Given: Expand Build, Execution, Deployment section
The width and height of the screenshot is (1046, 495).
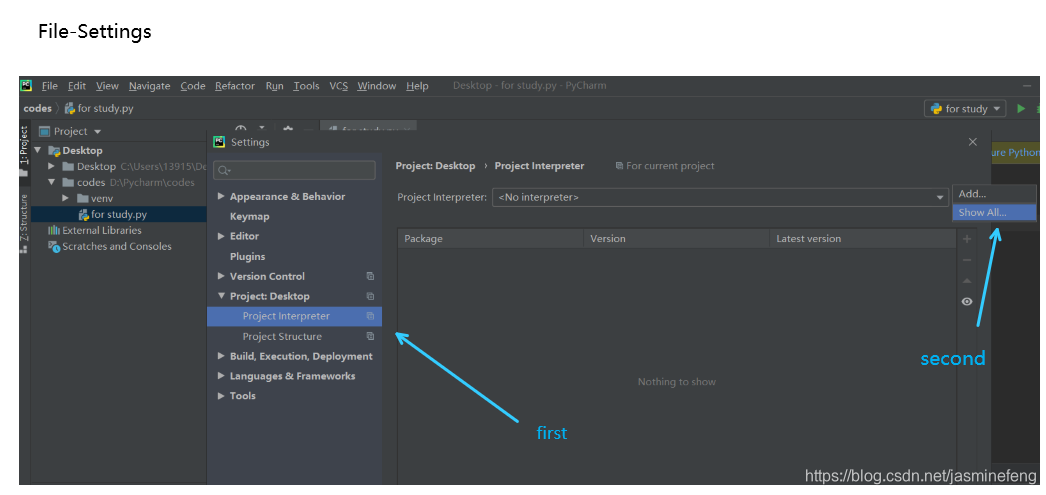Looking at the screenshot, I should (x=221, y=356).
